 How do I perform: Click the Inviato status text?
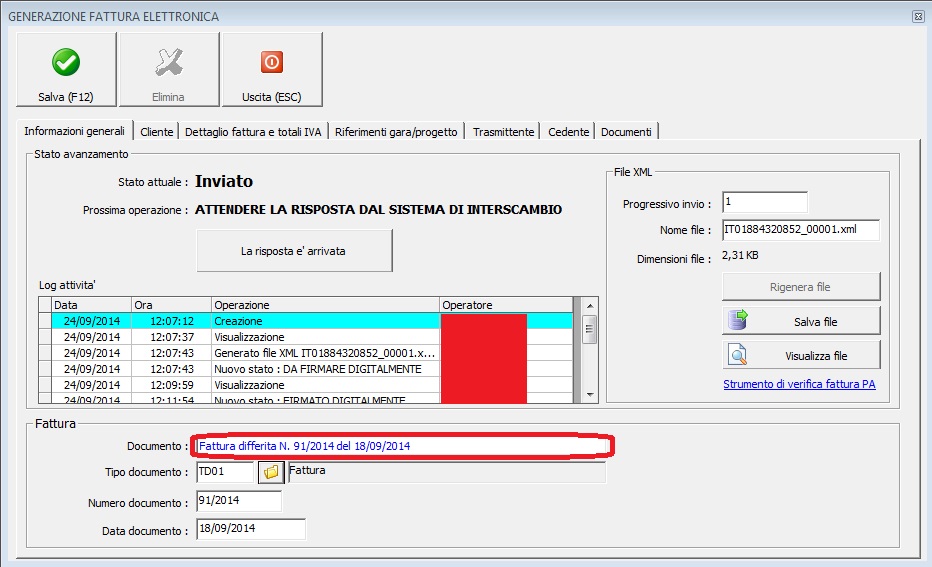coord(224,181)
